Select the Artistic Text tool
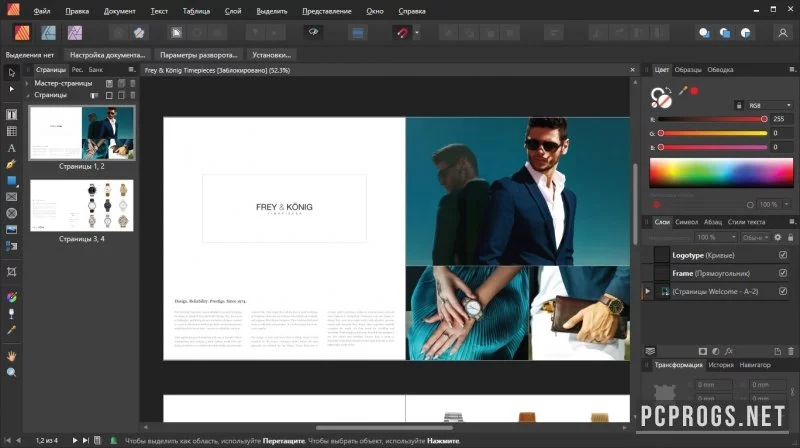The image size is (800, 448). point(11,148)
